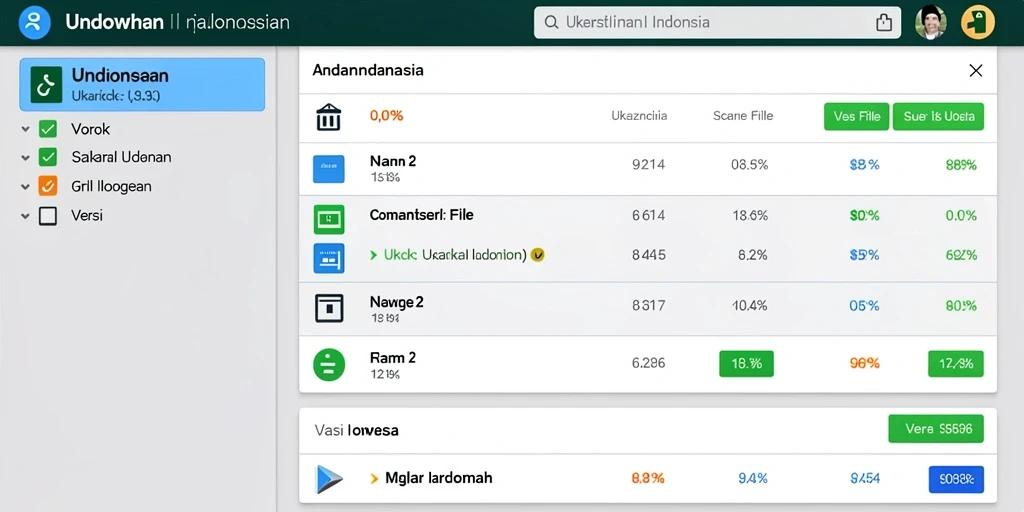Check the Versi checkbox

pyautogui.click(x=48, y=216)
